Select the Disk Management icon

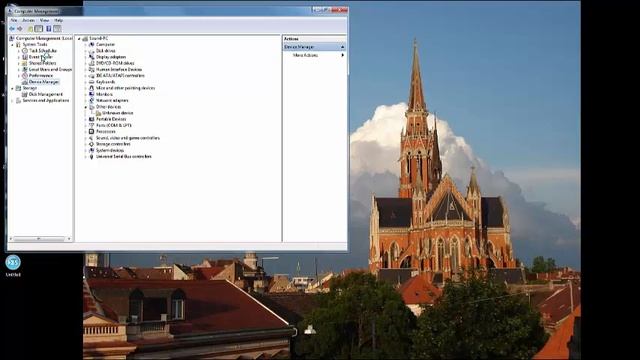click(25, 94)
